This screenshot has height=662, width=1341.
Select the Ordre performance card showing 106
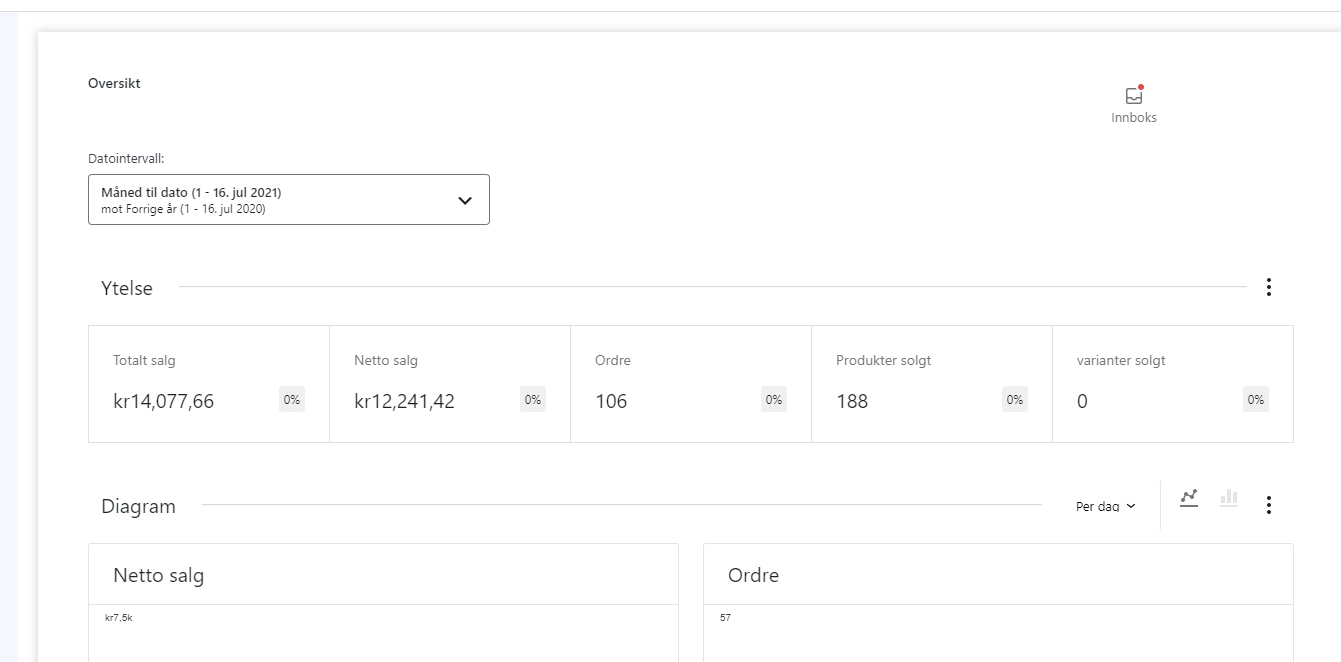(x=690, y=384)
